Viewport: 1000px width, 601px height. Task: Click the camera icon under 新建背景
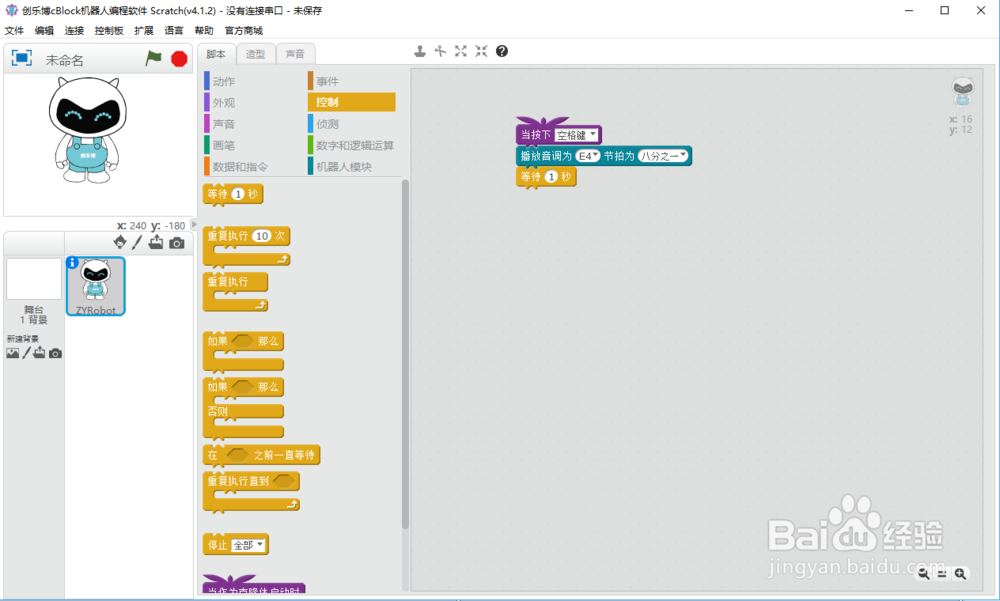click(55, 353)
